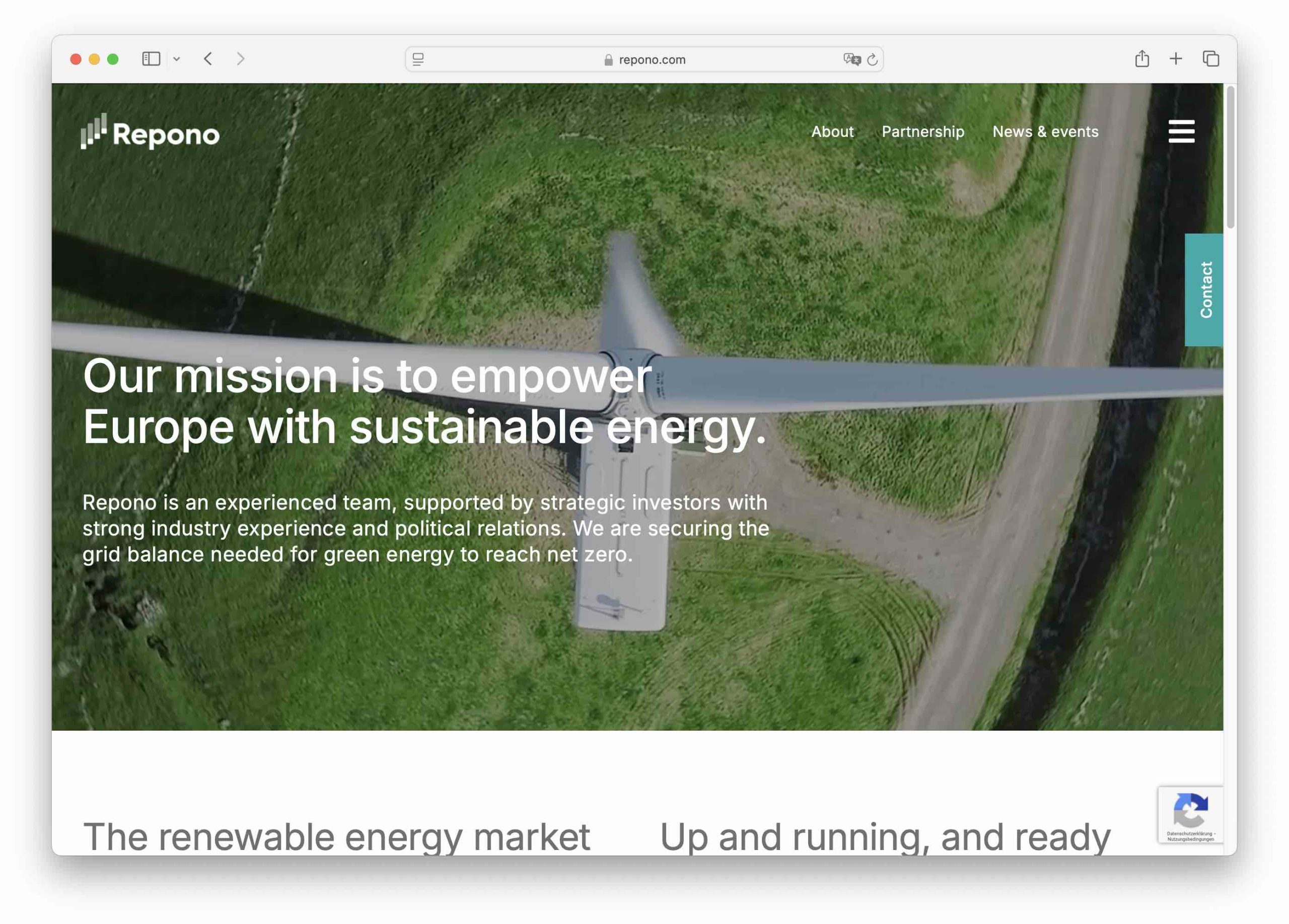Screen dimensions: 1289x924
Task: Select the Partnership menu item
Action: (x=923, y=132)
